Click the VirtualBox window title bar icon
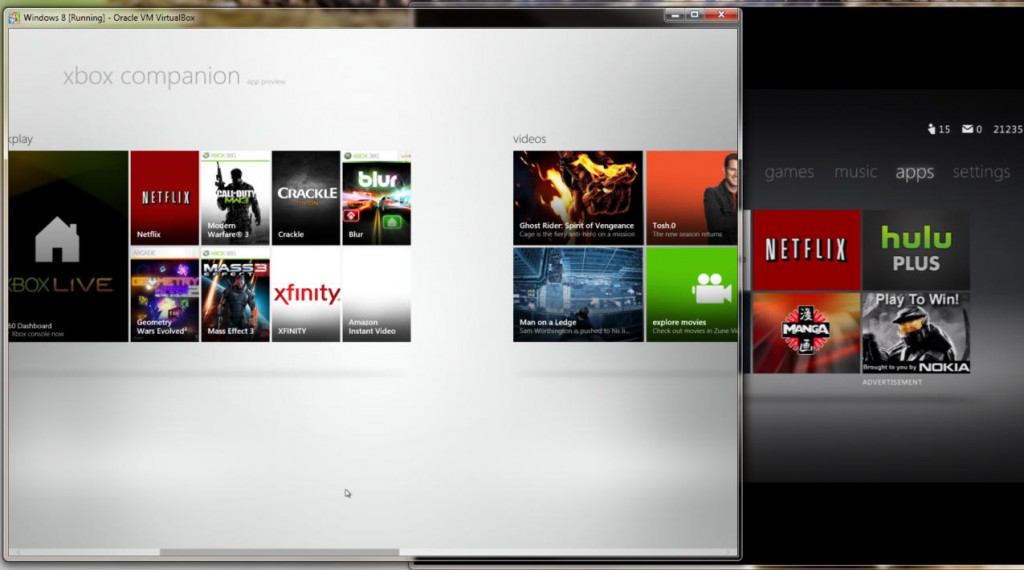 [14, 18]
